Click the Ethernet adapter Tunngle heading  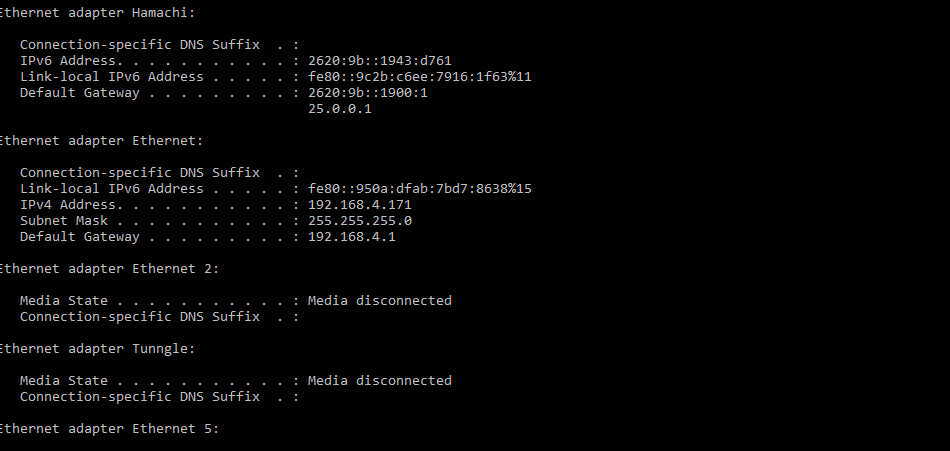[x=98, y=348]
